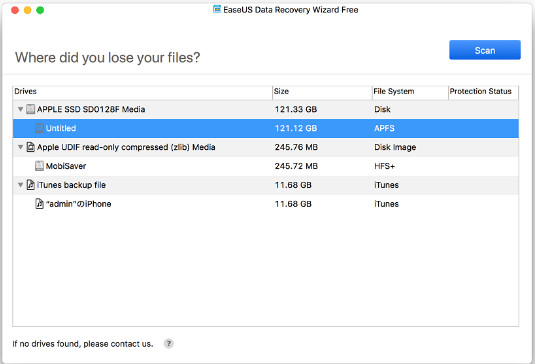Sort by the Drives column header

tap(142, 91)
